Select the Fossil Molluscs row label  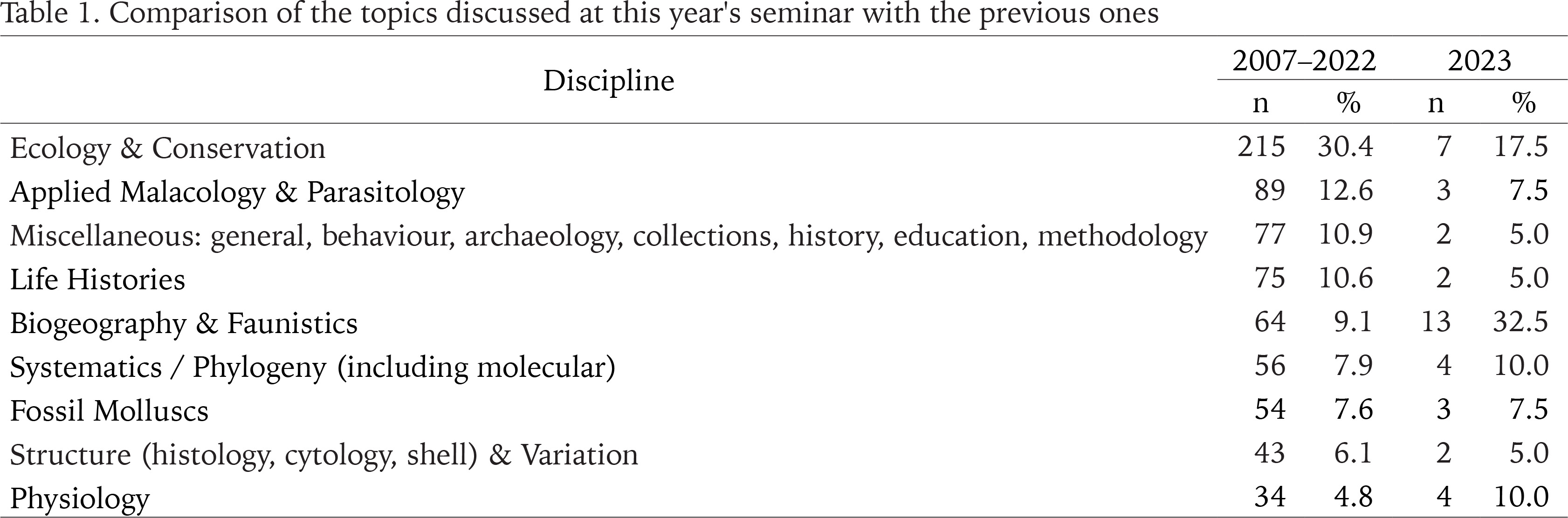click(110, 411)
